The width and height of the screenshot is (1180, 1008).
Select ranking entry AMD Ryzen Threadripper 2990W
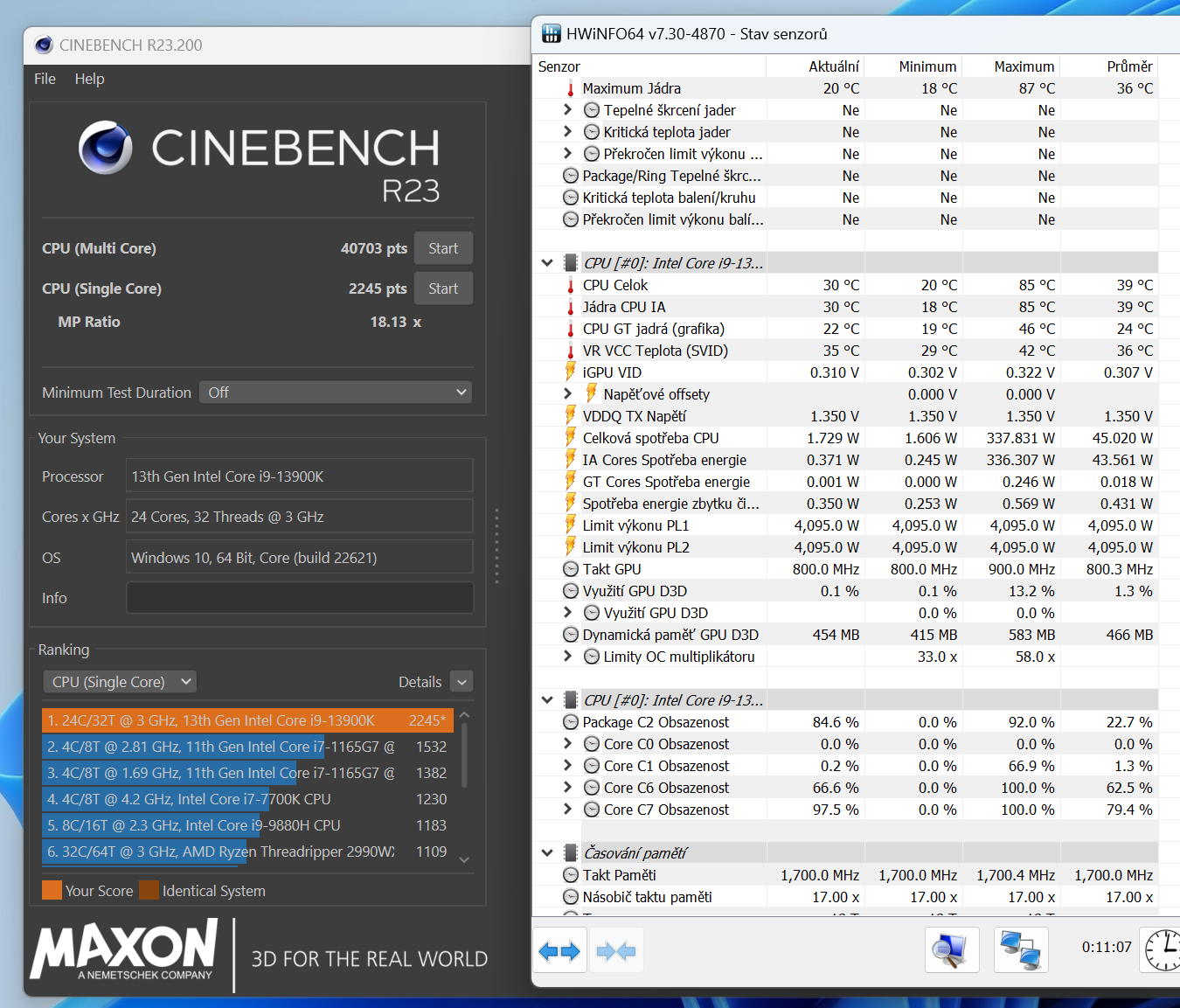coord(247,852)
